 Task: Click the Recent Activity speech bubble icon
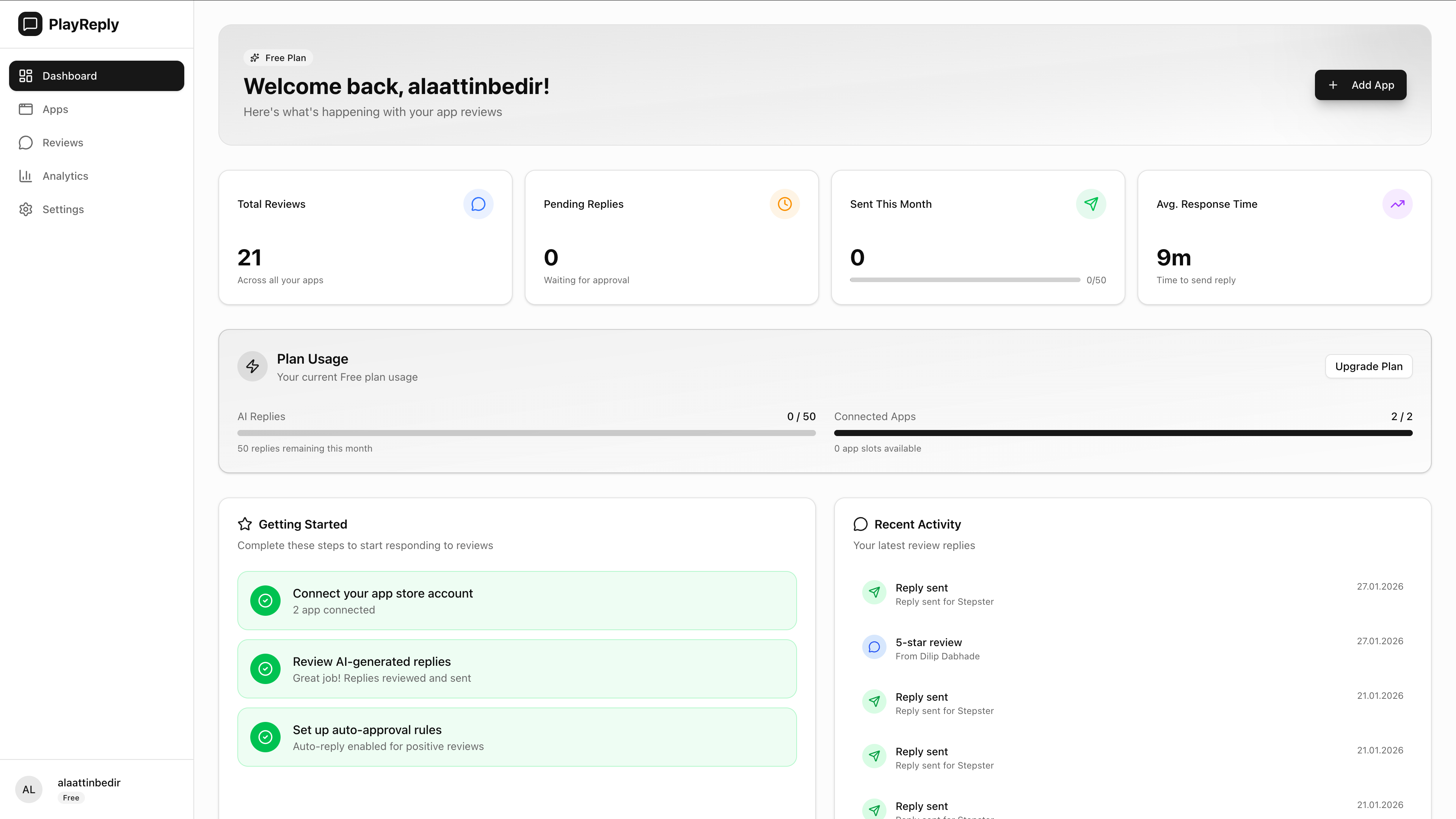point(860,524)
